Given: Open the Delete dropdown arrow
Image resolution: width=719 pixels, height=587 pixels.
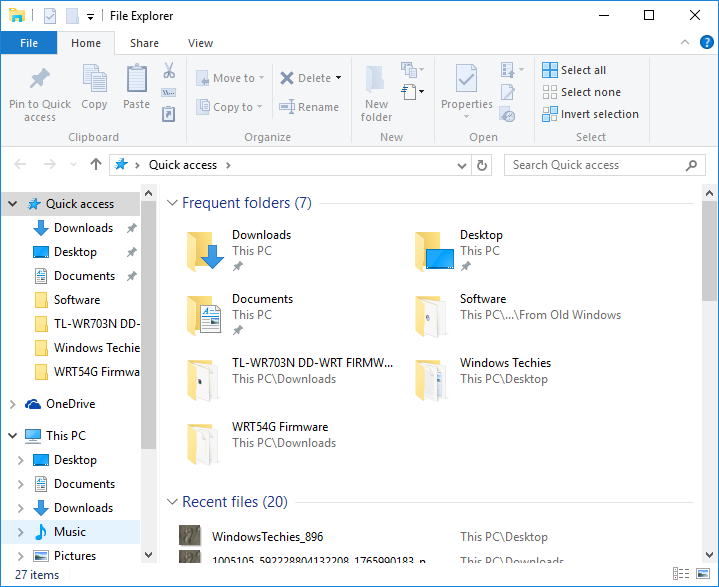Looking at the screenshot, I should click(x=338, y=78).
